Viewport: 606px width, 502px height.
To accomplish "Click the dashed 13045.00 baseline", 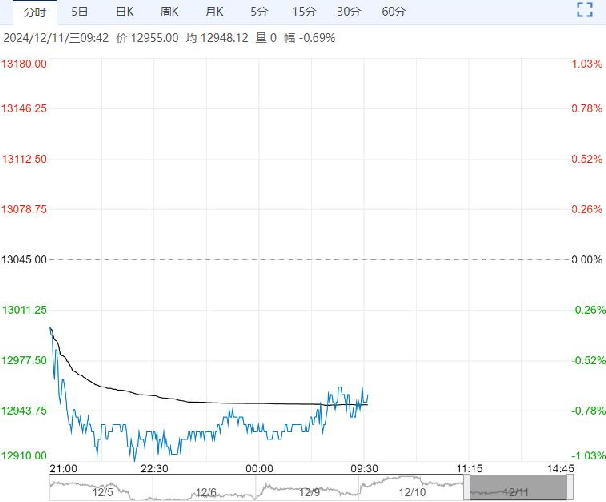I will coord(300,260).
